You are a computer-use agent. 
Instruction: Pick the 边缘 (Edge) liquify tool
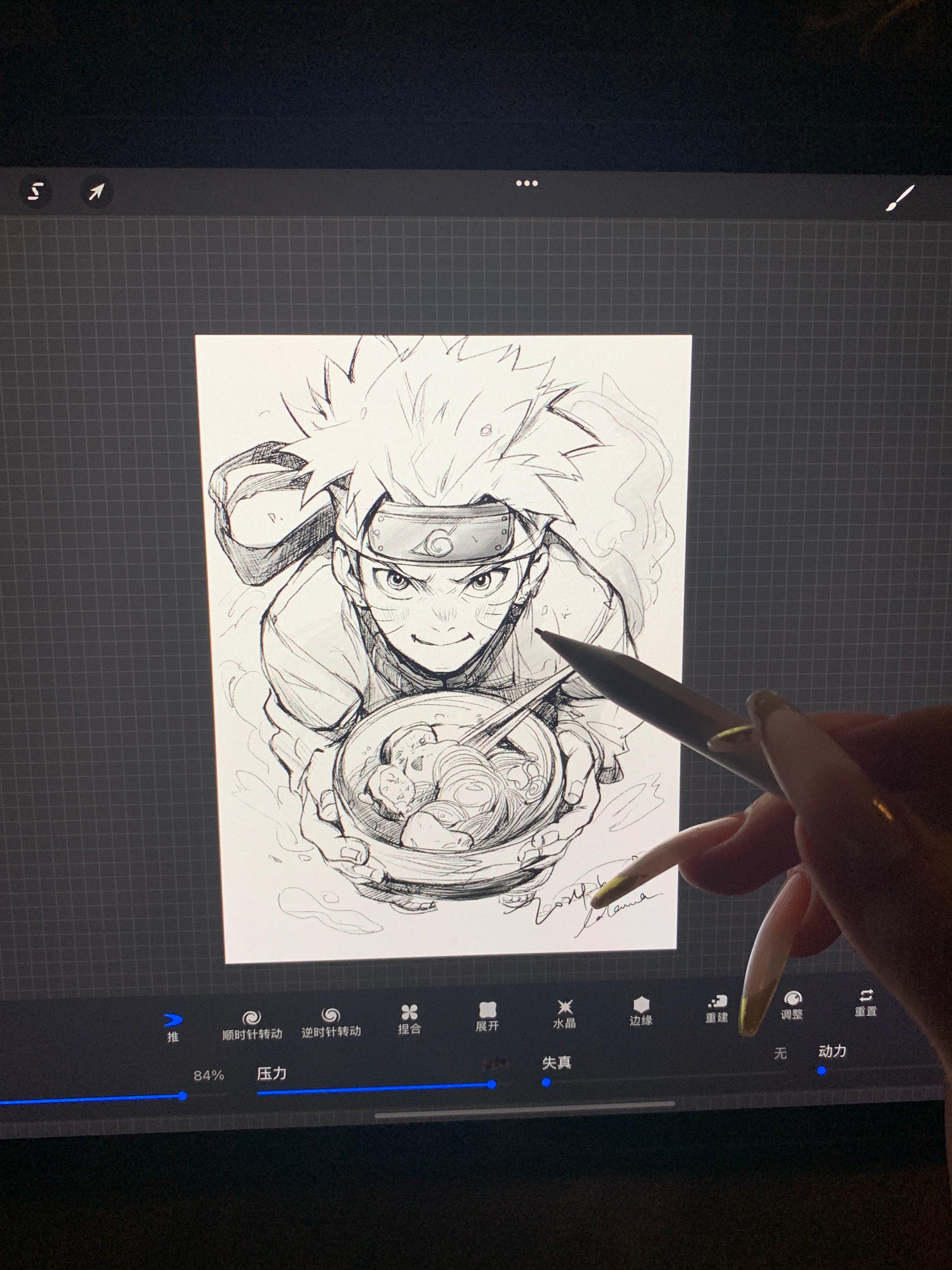coord(640,1011)
